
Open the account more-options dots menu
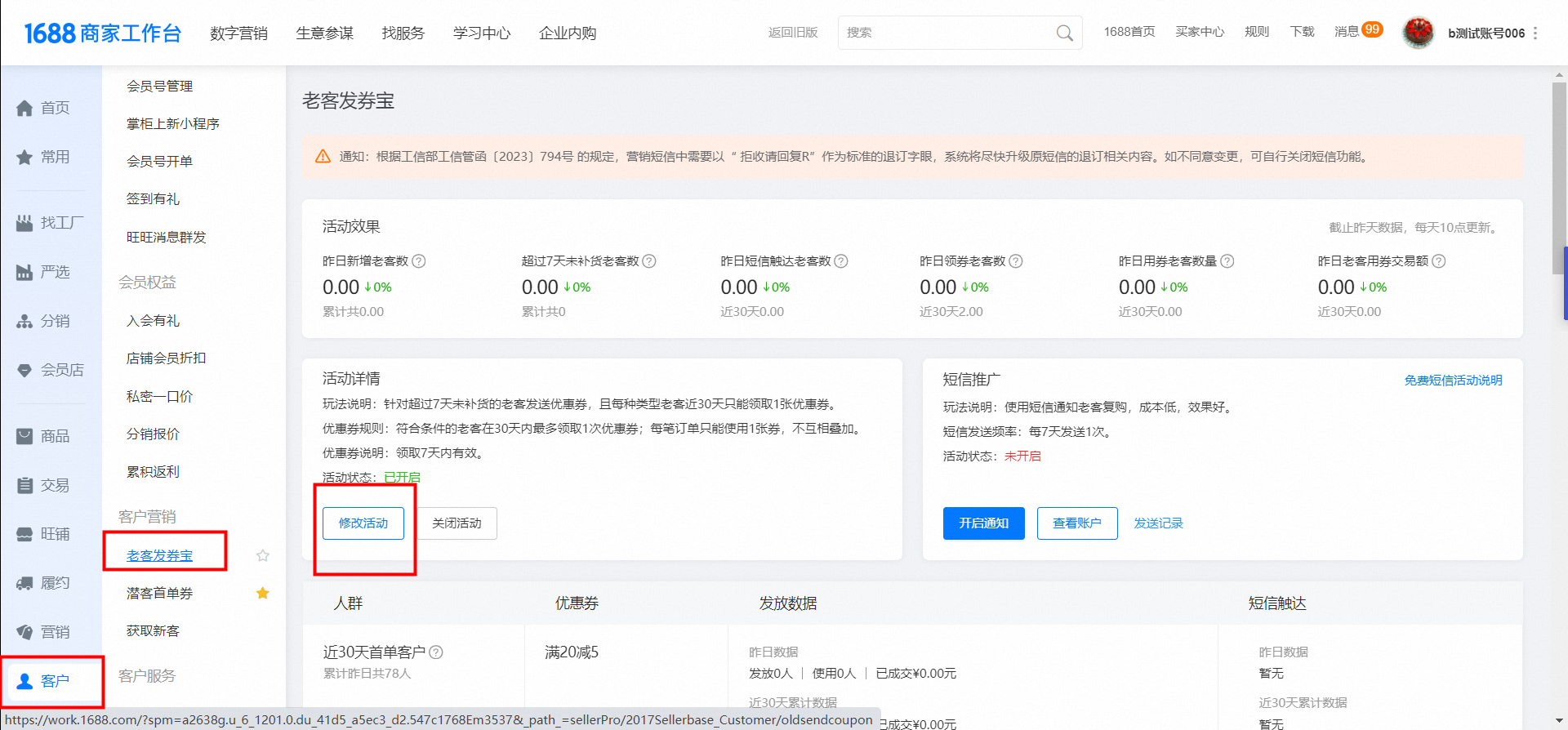1535,33
